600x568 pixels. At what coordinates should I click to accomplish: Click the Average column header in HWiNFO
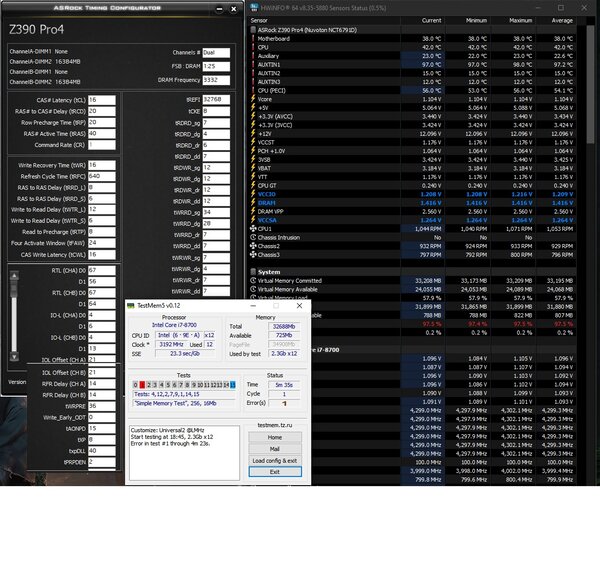point(562,21)
